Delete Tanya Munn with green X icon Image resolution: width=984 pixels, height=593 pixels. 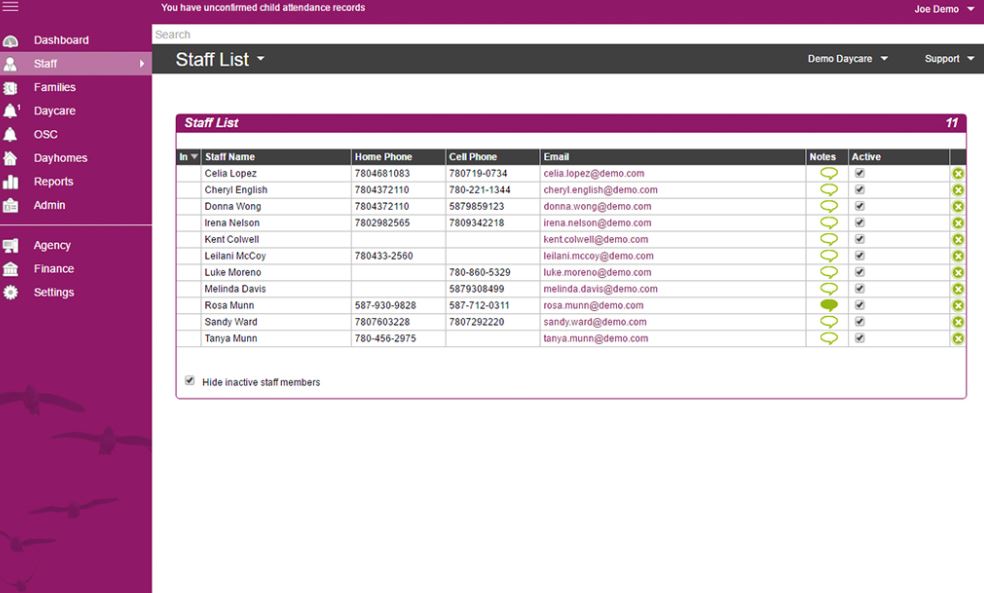coord(958,338)
